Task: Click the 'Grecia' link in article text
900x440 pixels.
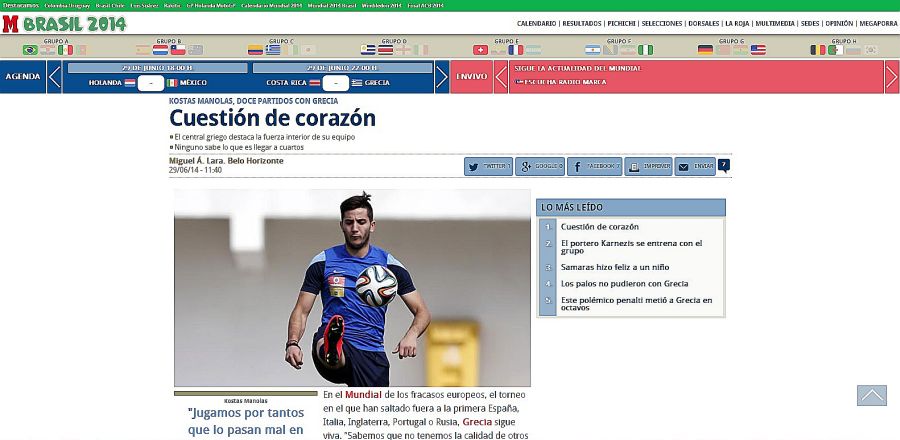Action: click(476, 422)
